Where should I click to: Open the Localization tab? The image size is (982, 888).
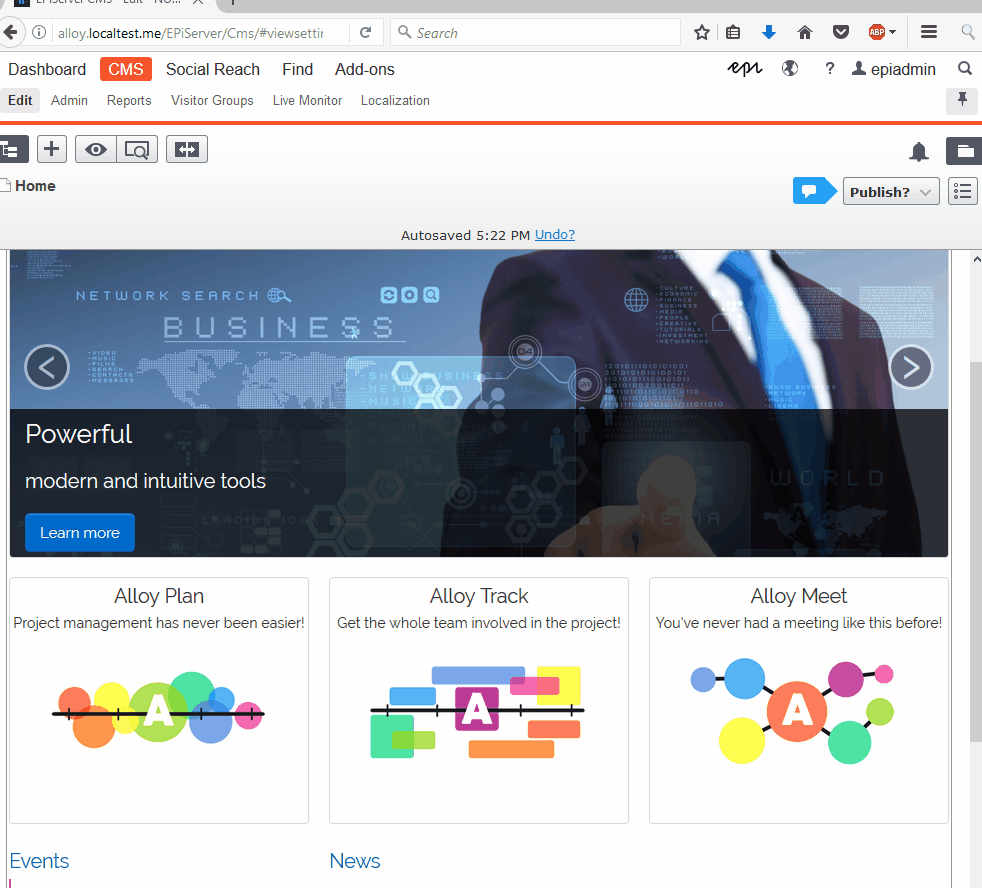(x=395, y=100)
